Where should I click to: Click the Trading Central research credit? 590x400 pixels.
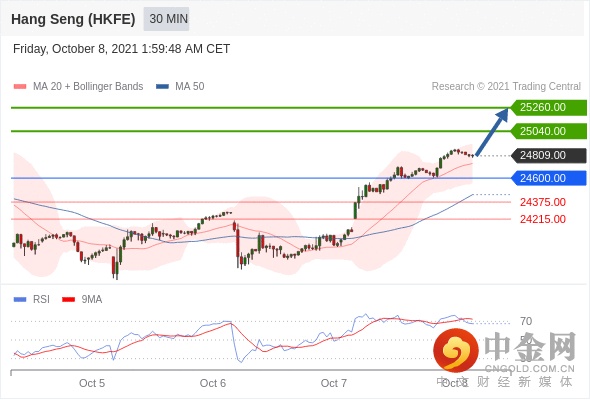(x=506, y=87)
